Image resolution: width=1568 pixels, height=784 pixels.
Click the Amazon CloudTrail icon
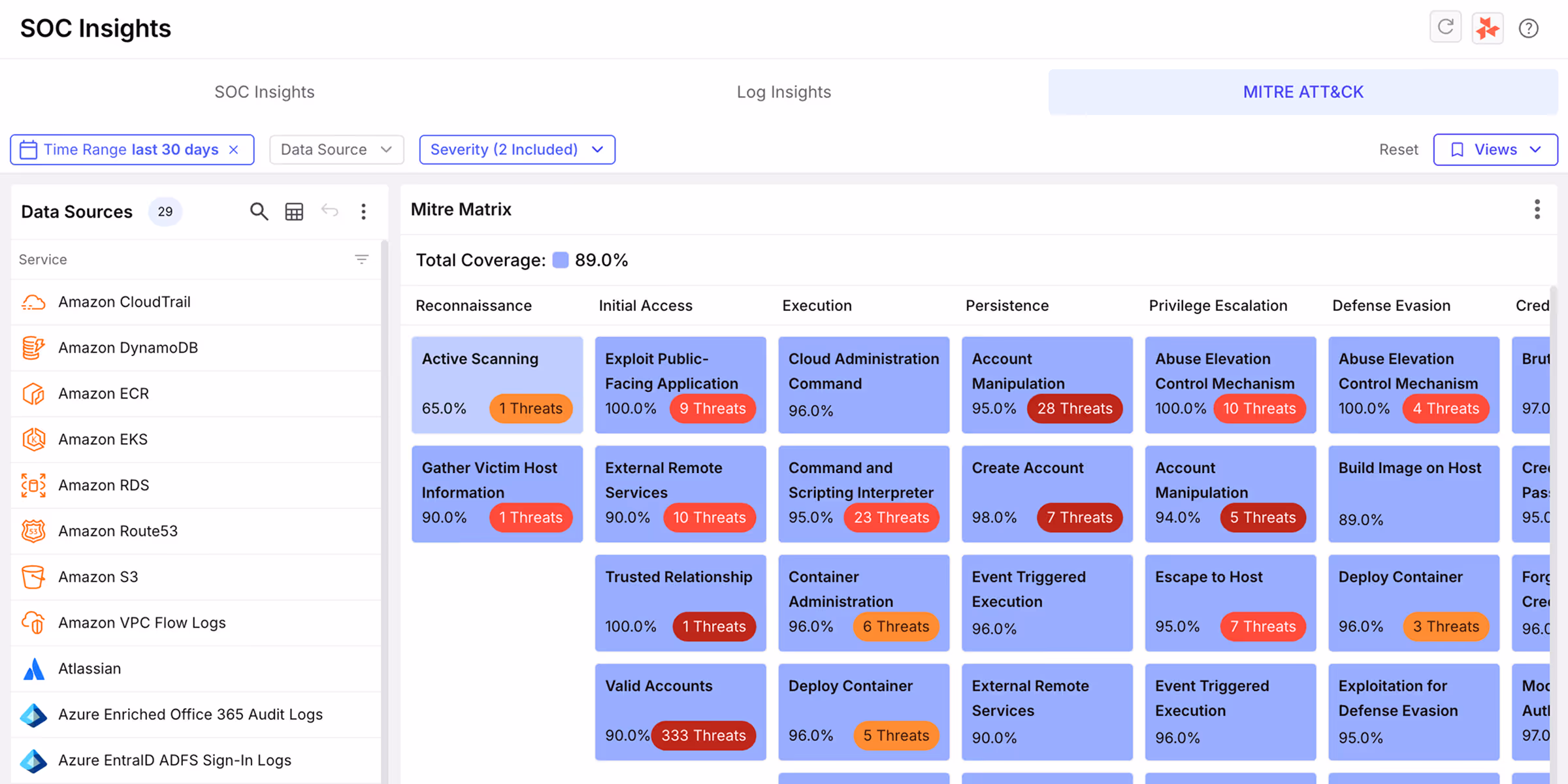click(33, 302)
